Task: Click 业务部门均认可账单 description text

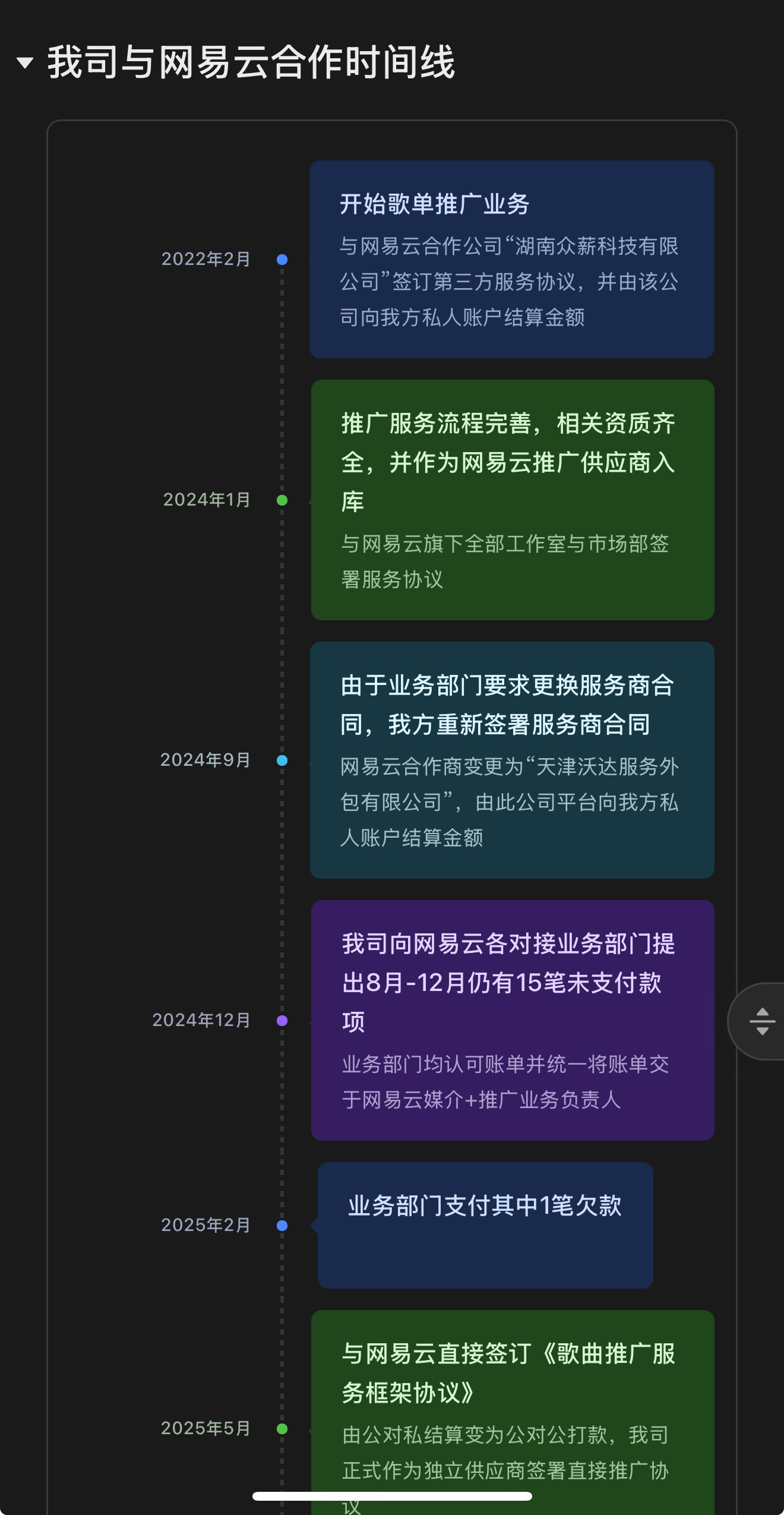Action: (x=505, y=1082)
